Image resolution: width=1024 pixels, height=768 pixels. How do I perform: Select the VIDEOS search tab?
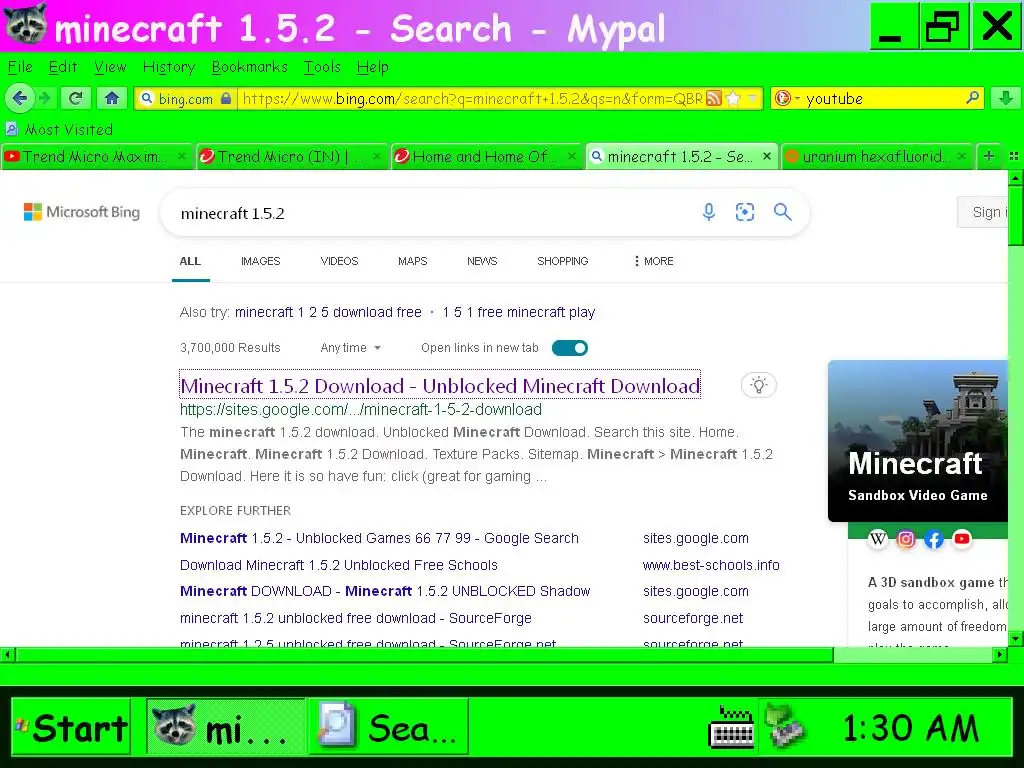339,261
